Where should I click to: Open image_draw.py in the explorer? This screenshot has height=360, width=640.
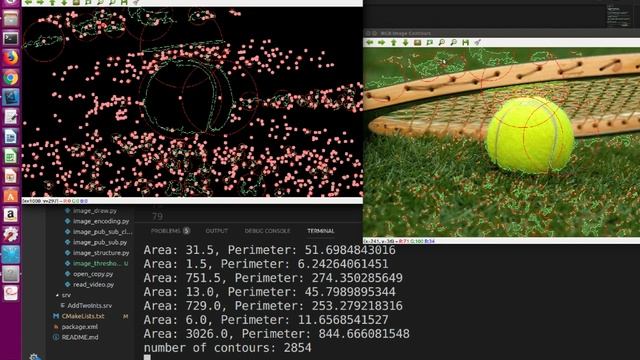point(95,211)
